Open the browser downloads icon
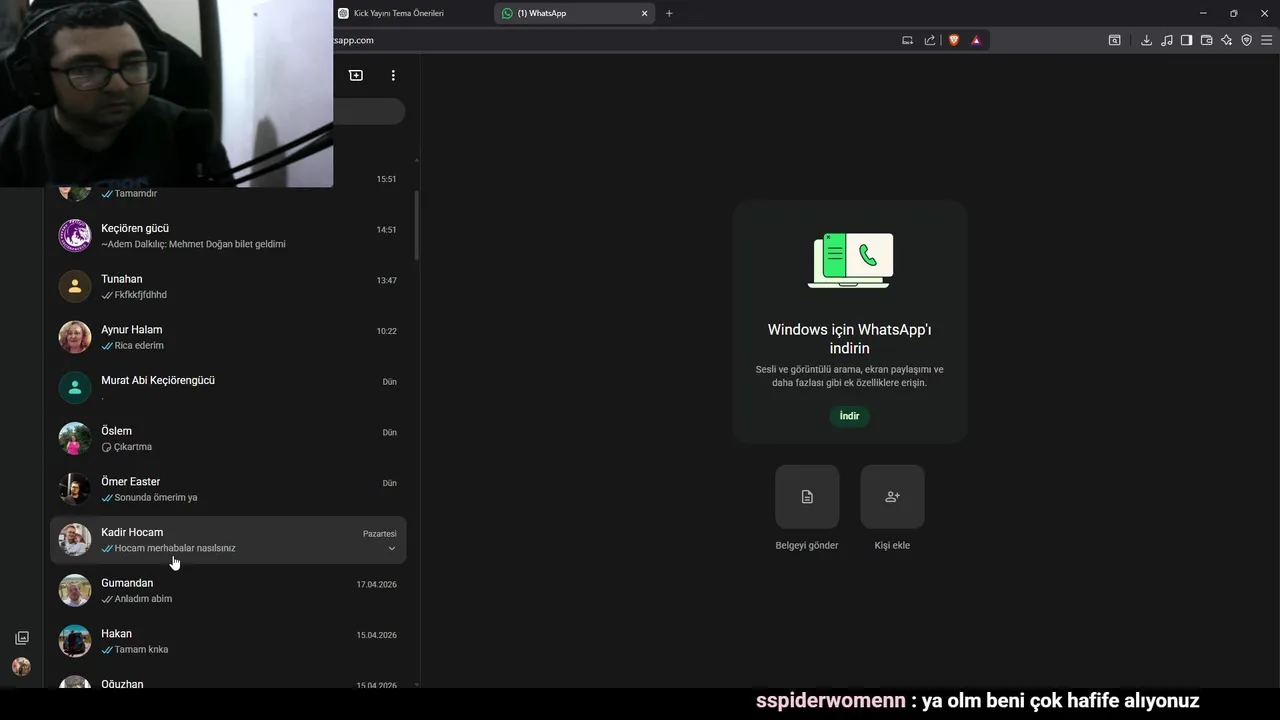 (1146, 40)
